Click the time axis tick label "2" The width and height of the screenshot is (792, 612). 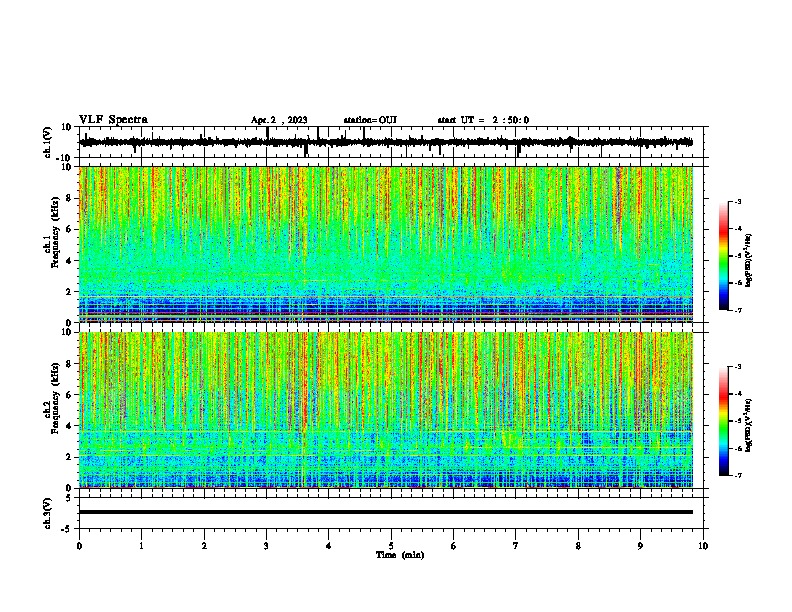click(x=204, y=546)
